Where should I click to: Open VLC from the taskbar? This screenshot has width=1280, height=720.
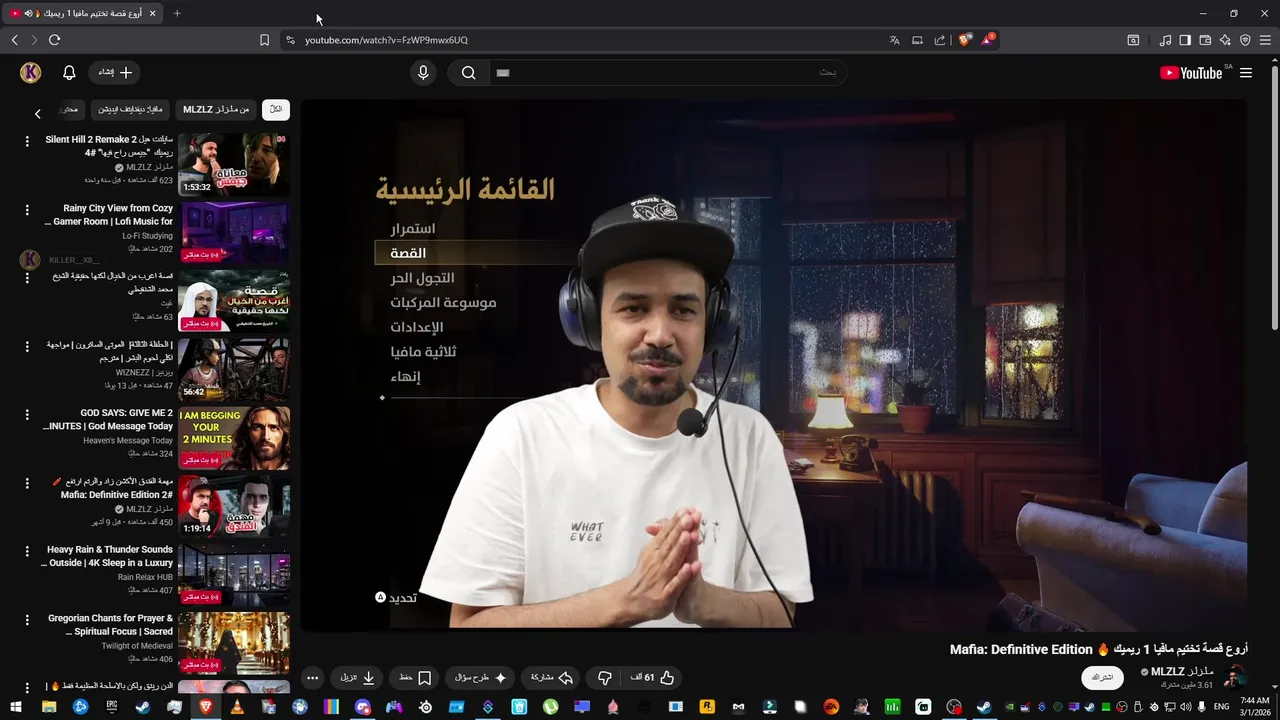[x=237, y=707]
